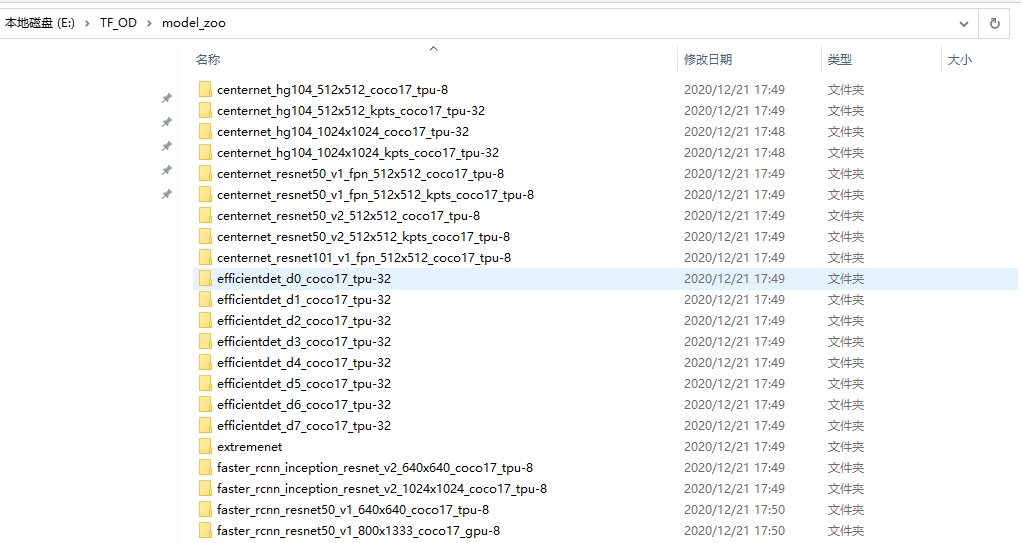1021x543 pixels.
Task: Expand chevron after TF_OD in path
Action: point(149,23)
